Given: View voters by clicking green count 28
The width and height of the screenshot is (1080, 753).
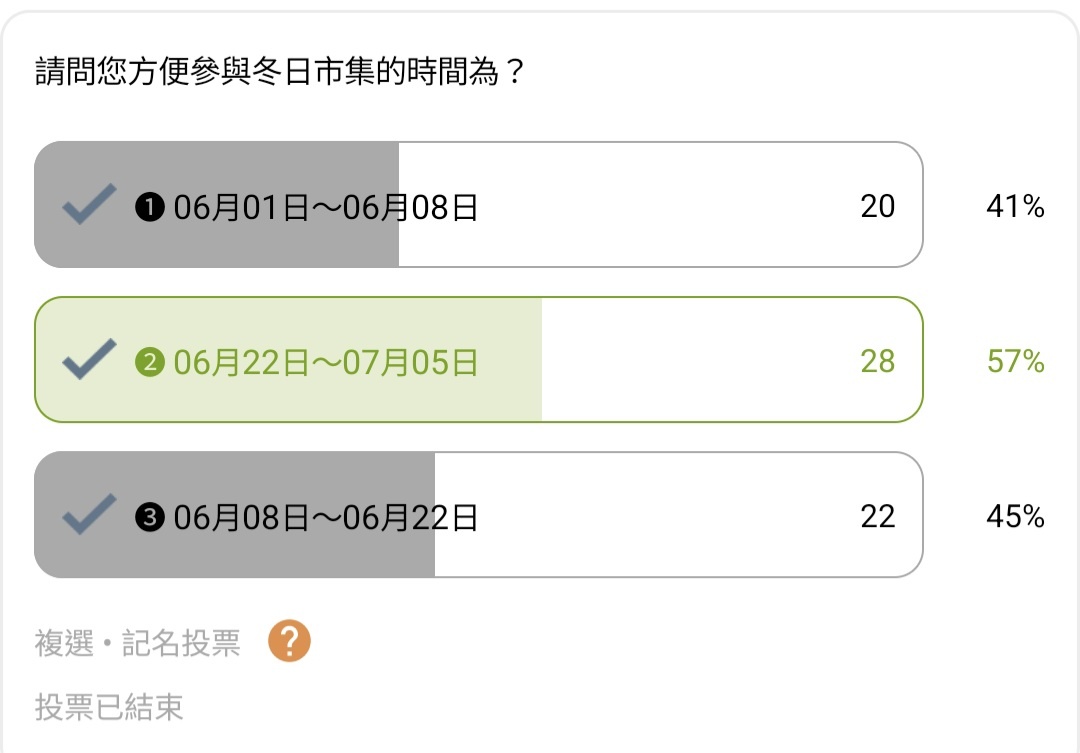Looking at the screenshot, I should coord(878,361).
